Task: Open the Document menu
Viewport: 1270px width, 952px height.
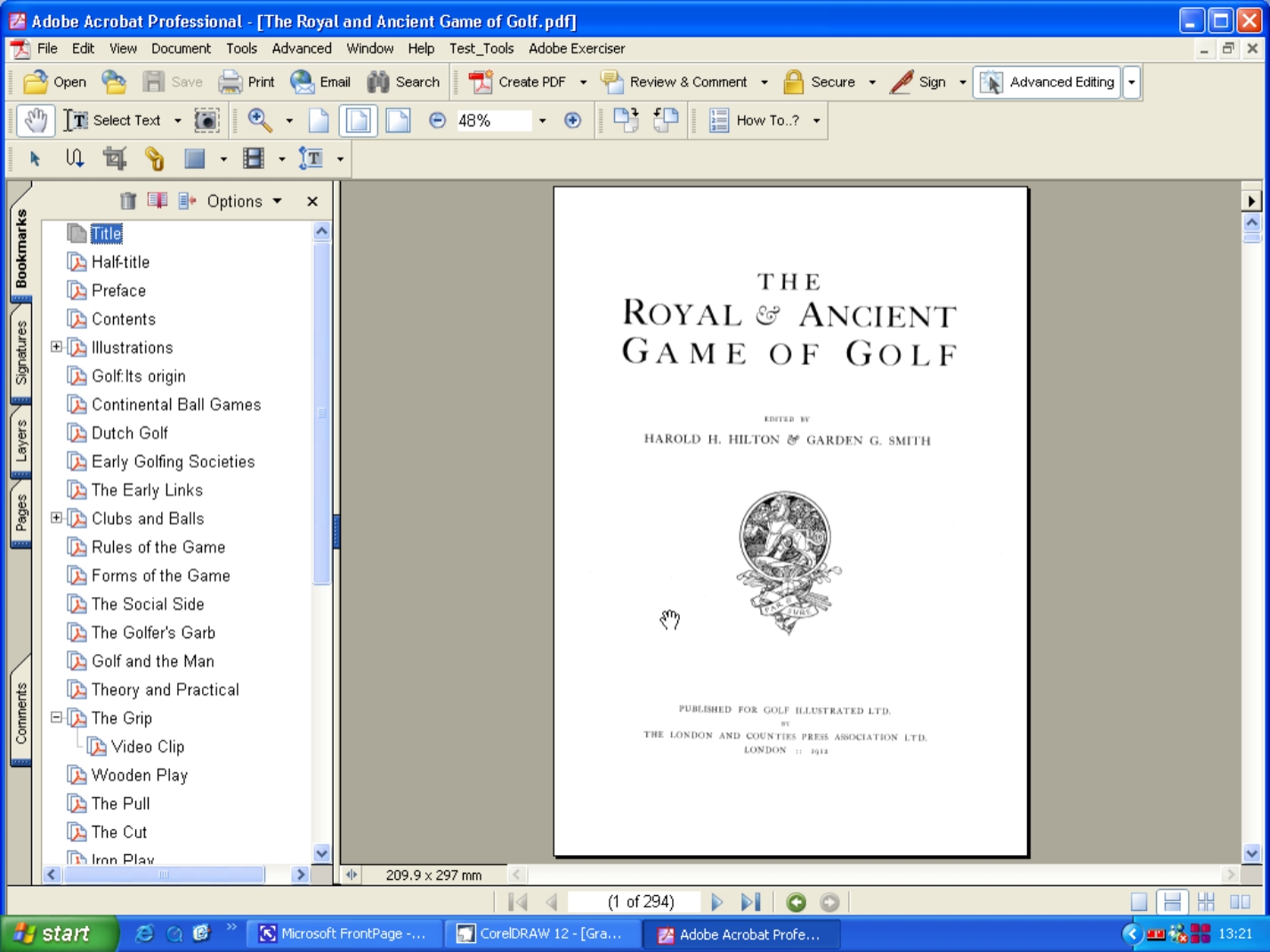Action: pos(181,48)
